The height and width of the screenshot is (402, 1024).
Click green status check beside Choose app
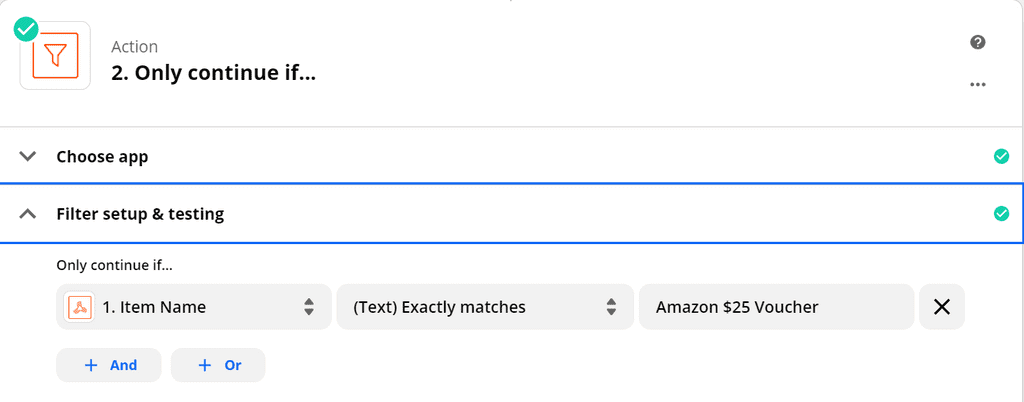1001,157
